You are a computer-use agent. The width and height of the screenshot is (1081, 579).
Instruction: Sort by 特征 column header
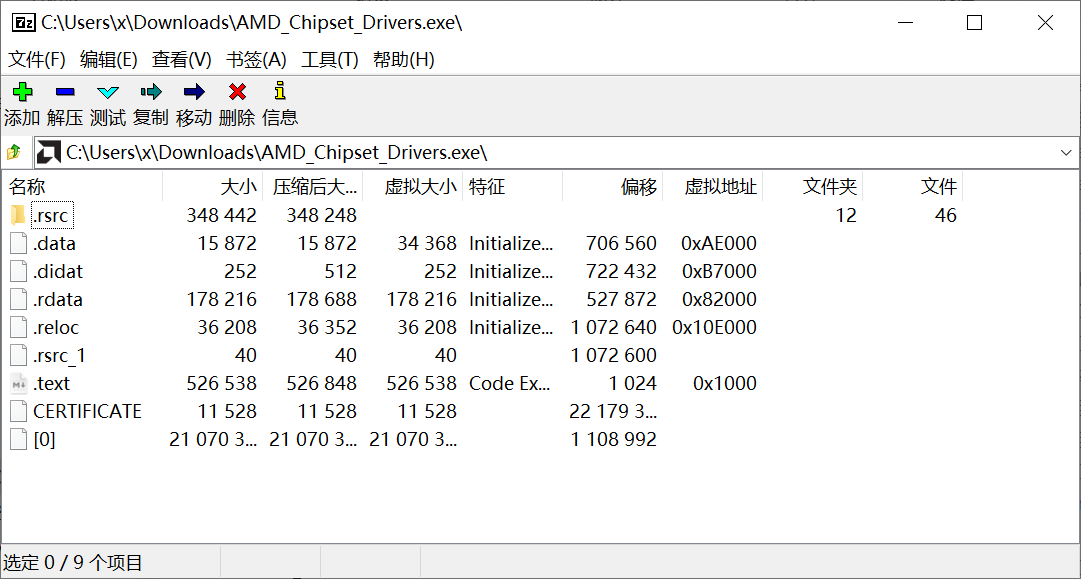tap(512, 186)
